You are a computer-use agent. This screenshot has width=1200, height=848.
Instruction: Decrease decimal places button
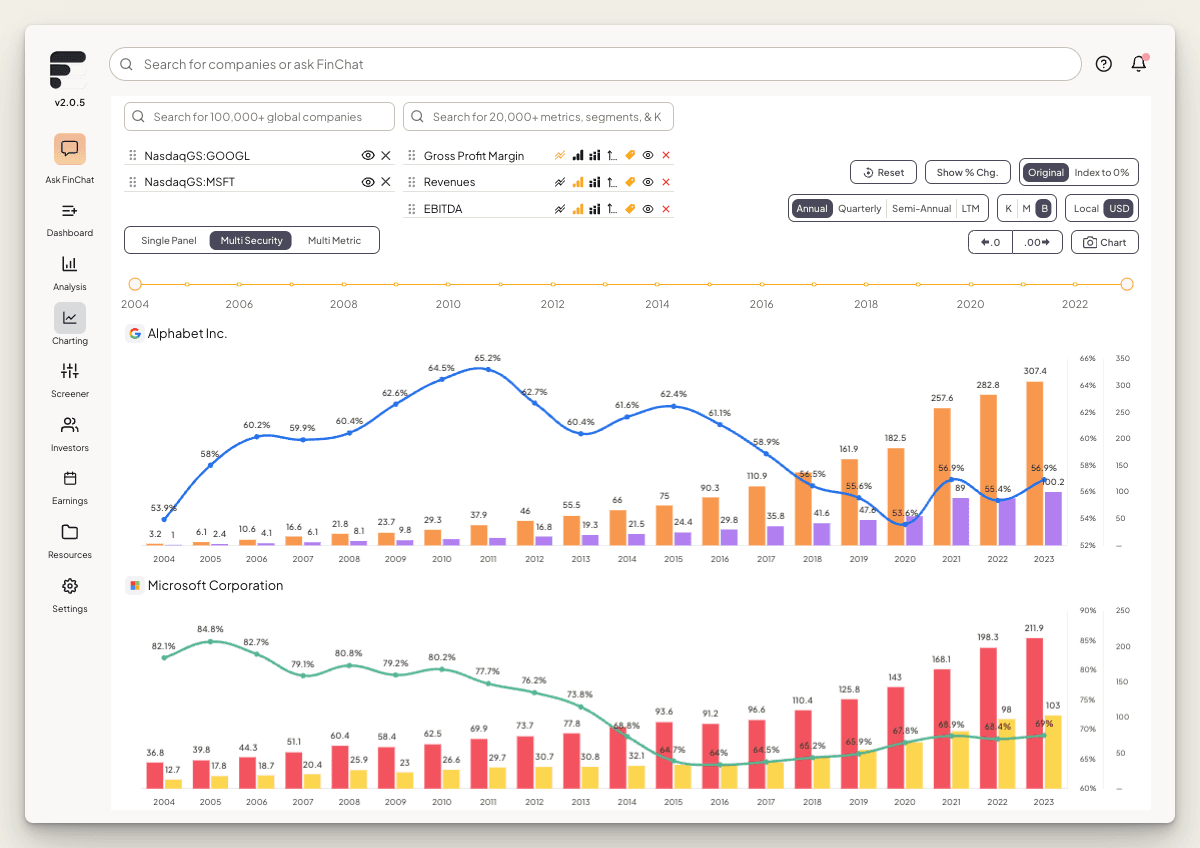990,242
